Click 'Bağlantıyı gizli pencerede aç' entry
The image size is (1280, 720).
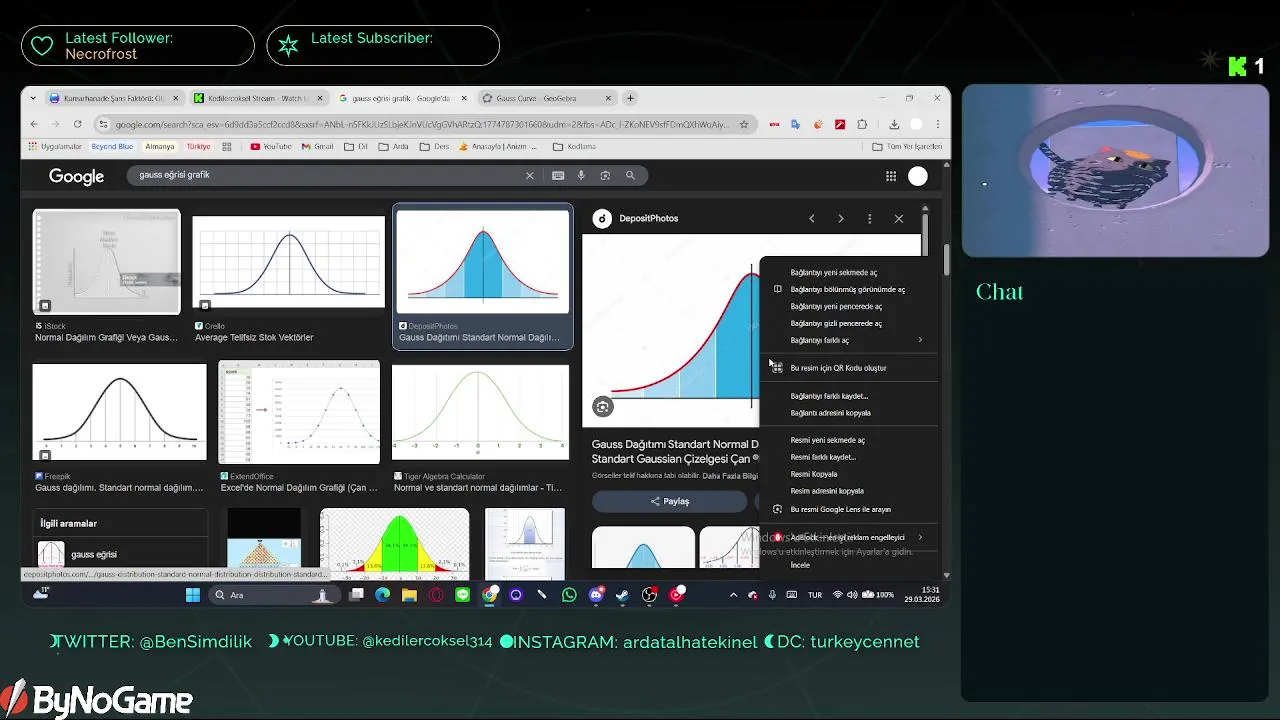(x=836, y=323)
